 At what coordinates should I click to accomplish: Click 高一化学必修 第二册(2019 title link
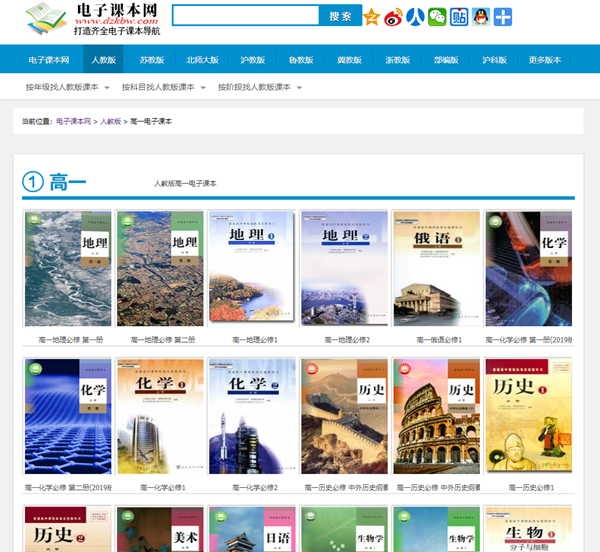click(68, 488)
